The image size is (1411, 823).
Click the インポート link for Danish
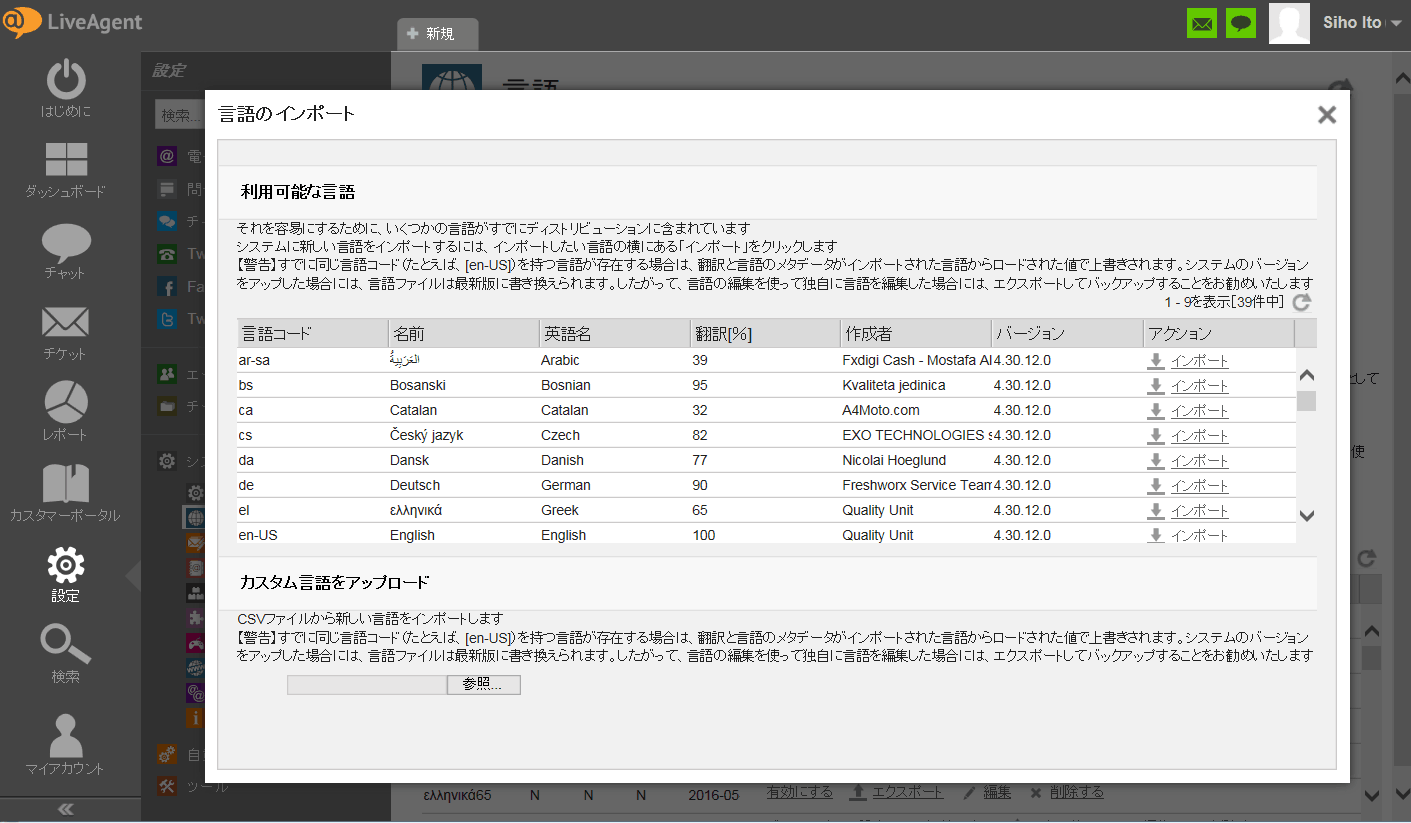(1200, 461)
